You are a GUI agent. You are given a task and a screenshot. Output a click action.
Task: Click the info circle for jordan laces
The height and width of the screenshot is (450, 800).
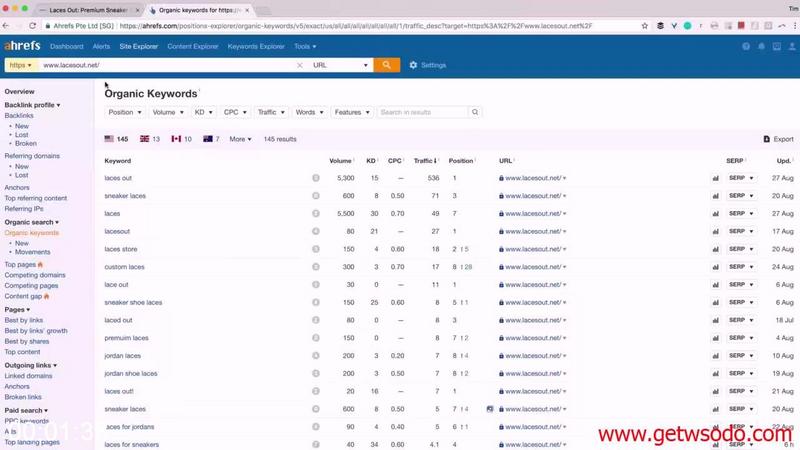[x=316, y=356]
